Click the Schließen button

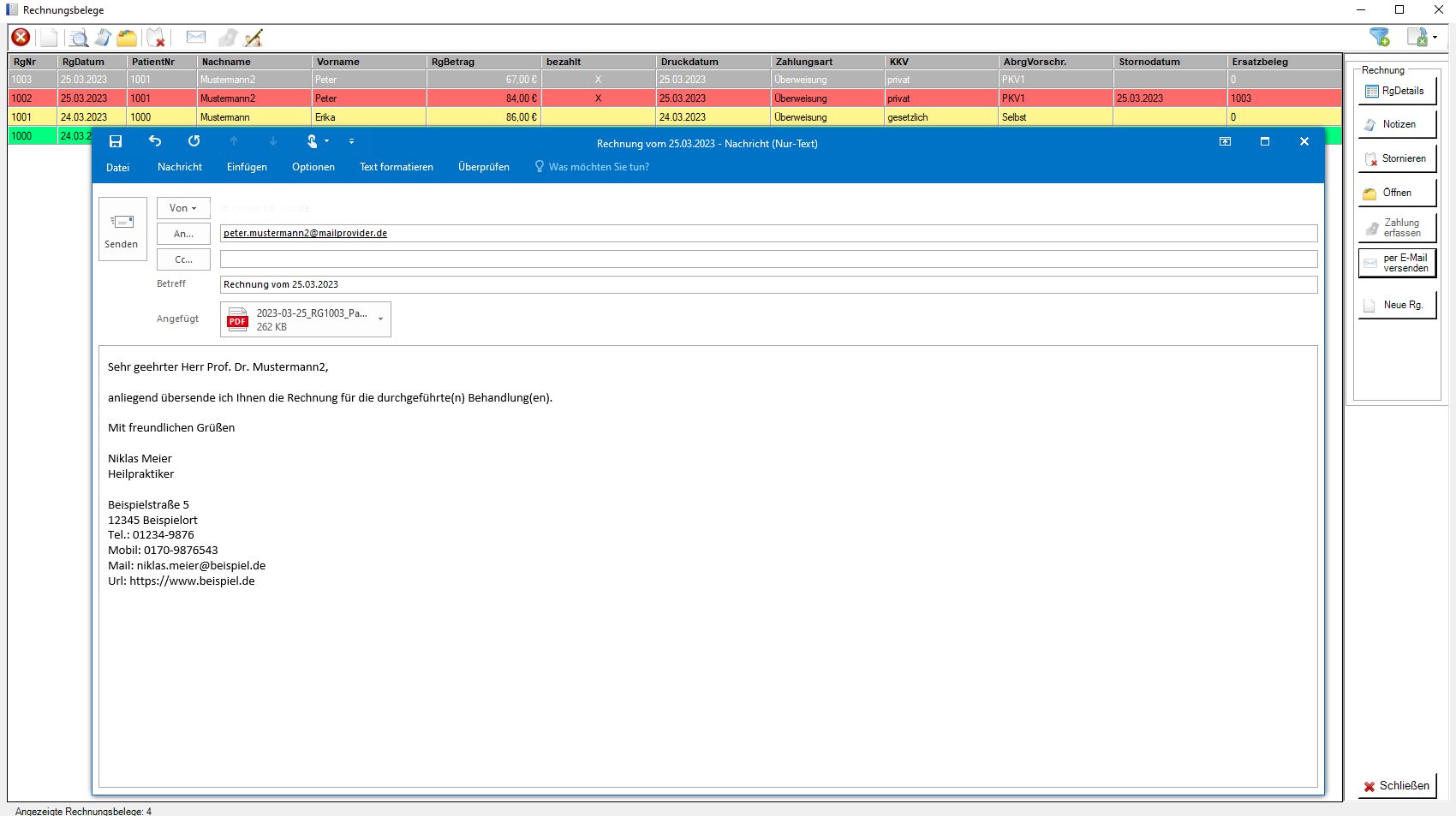click(1396, 785)
